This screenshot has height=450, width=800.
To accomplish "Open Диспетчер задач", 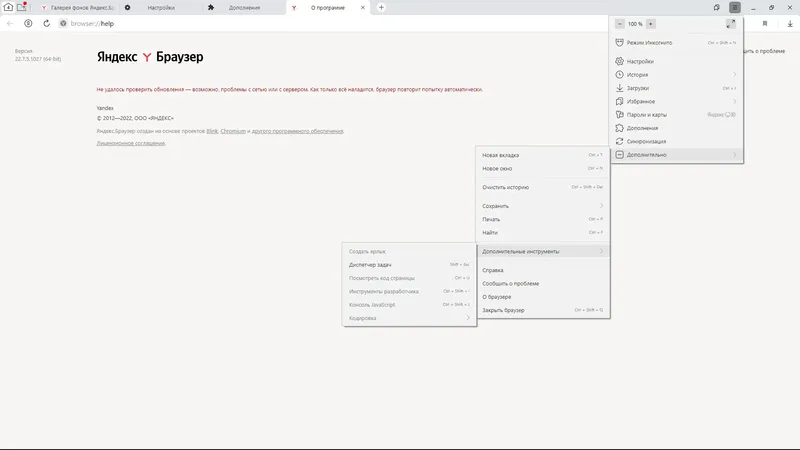I will point(409,264).
